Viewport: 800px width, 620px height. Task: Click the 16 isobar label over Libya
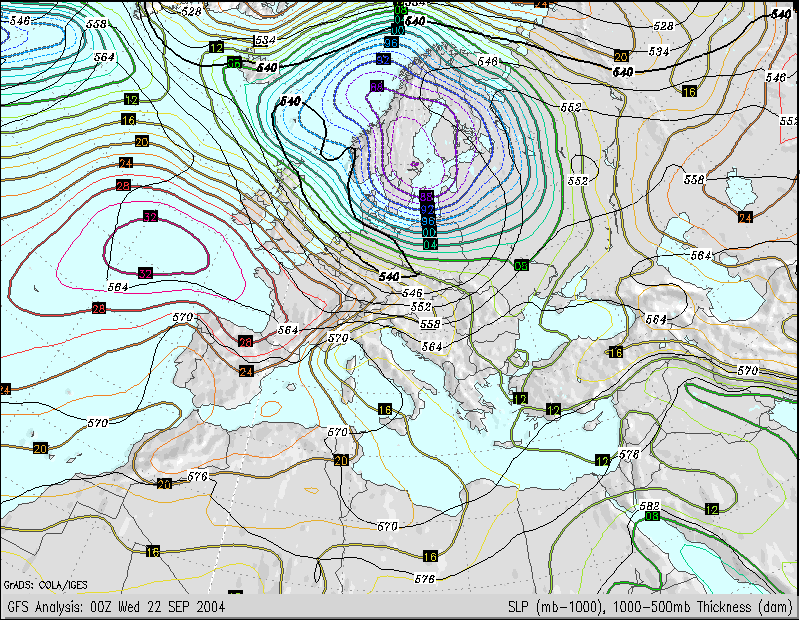[430, 556]
